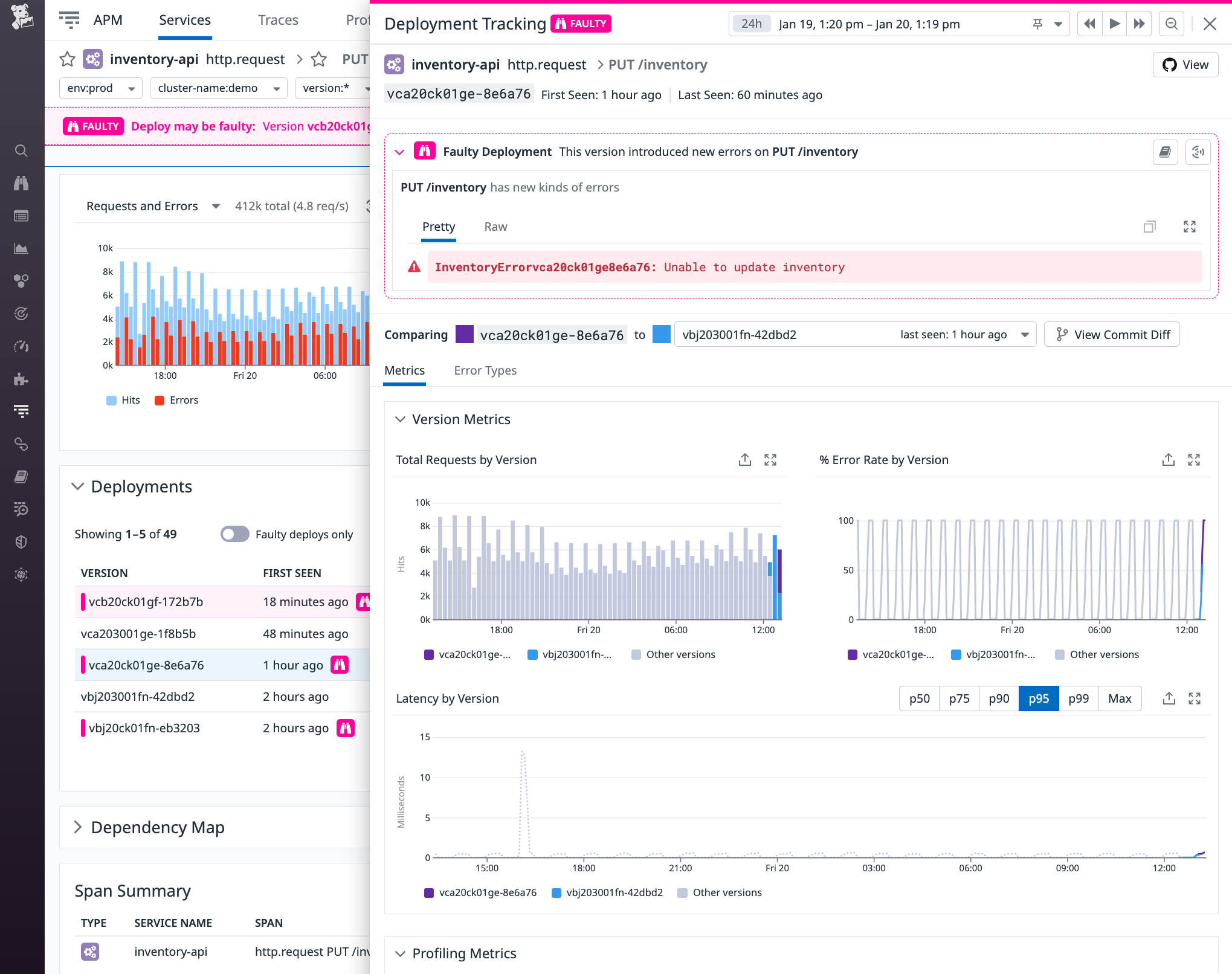Switch to the Error Types tab

point(485,370)
